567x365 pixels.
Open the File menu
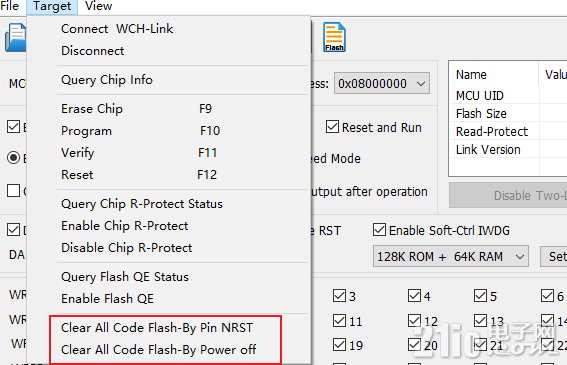10,6
